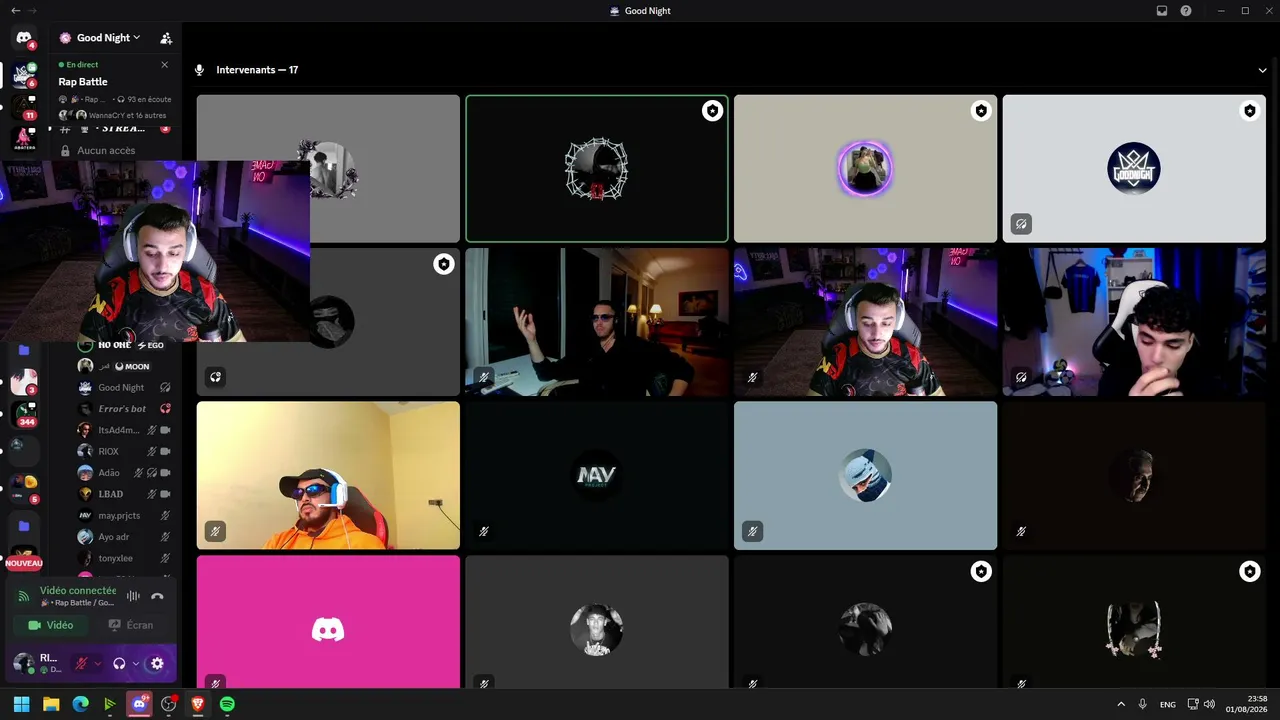Open the video tile of man in orange hoodie
The width and height of the screenshot is (1280, 720).
[x=328, y=476]
